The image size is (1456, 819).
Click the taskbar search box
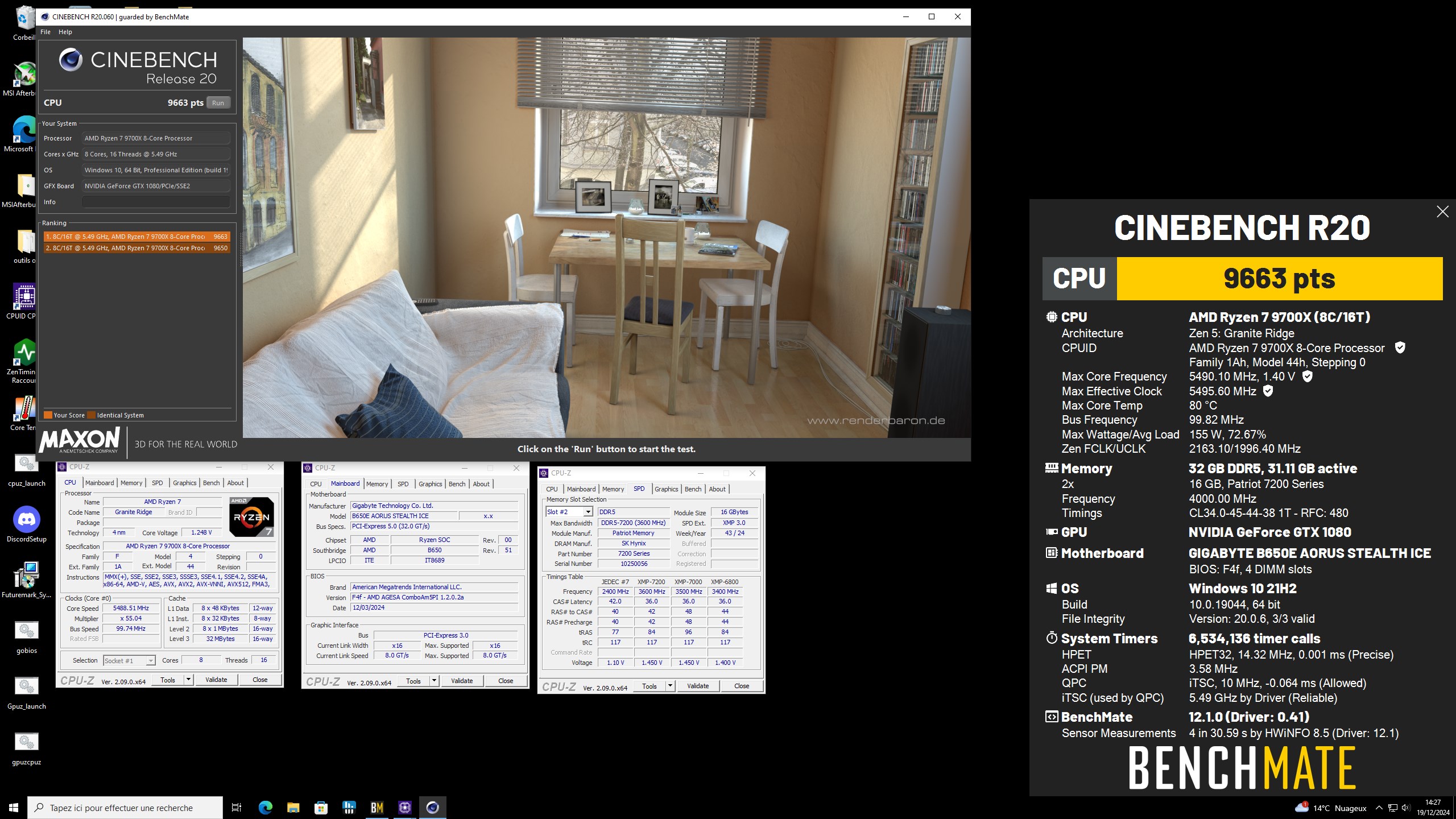[125, 808]
